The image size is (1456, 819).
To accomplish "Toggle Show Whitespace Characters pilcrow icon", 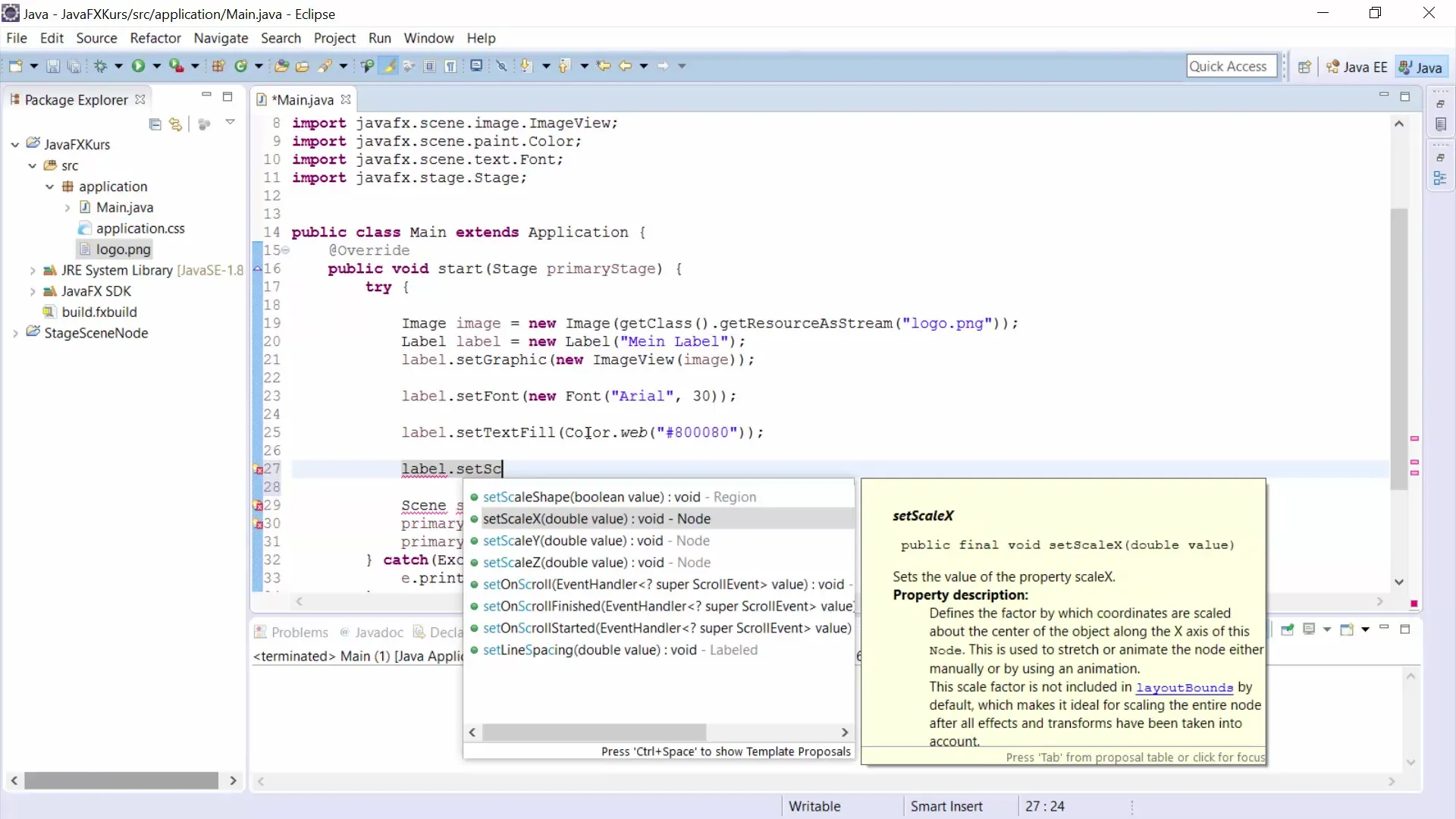I will pyautogui.click(x=450, y=66).
